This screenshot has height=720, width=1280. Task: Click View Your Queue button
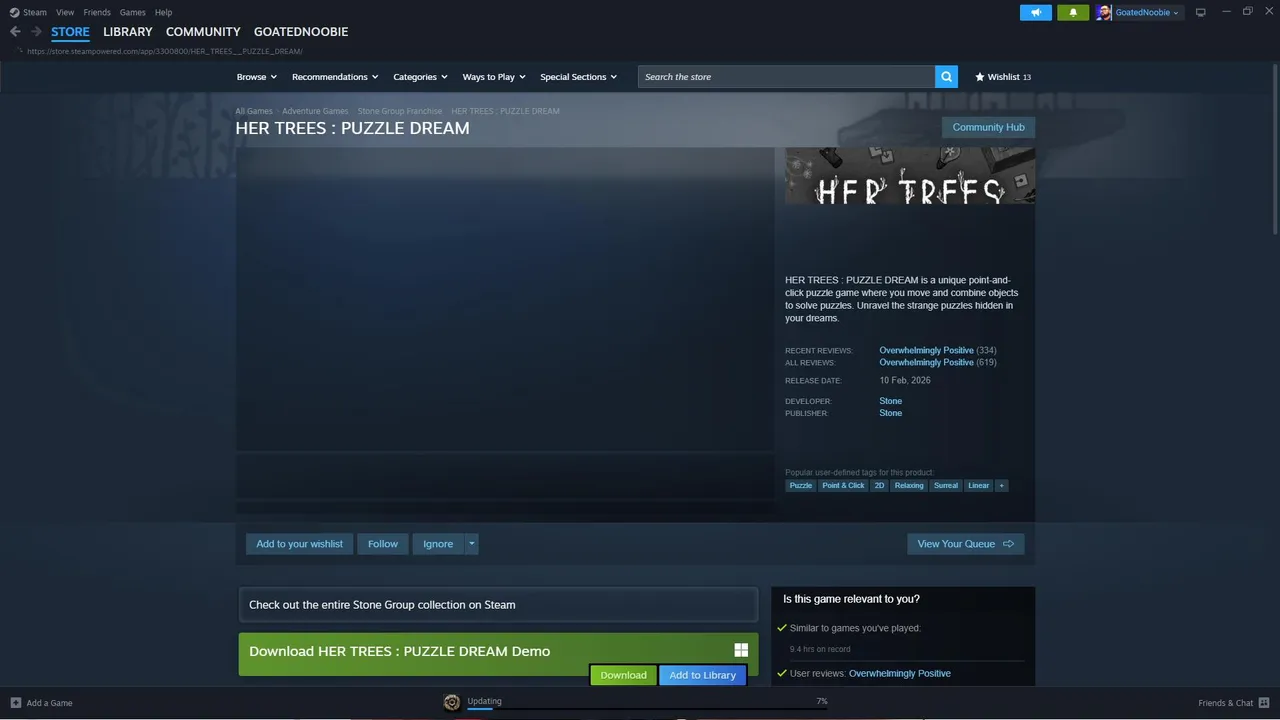965,544
